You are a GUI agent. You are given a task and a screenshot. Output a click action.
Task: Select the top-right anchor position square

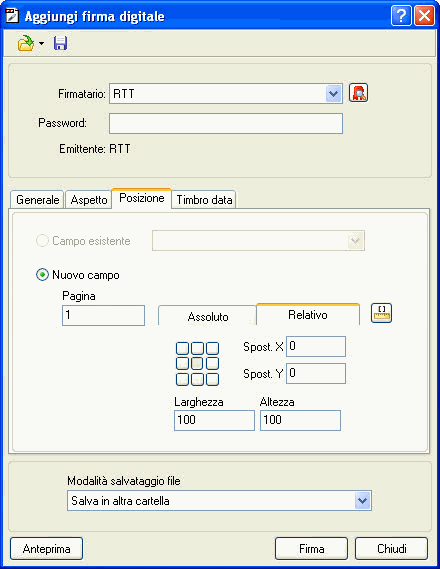[213, 348]
